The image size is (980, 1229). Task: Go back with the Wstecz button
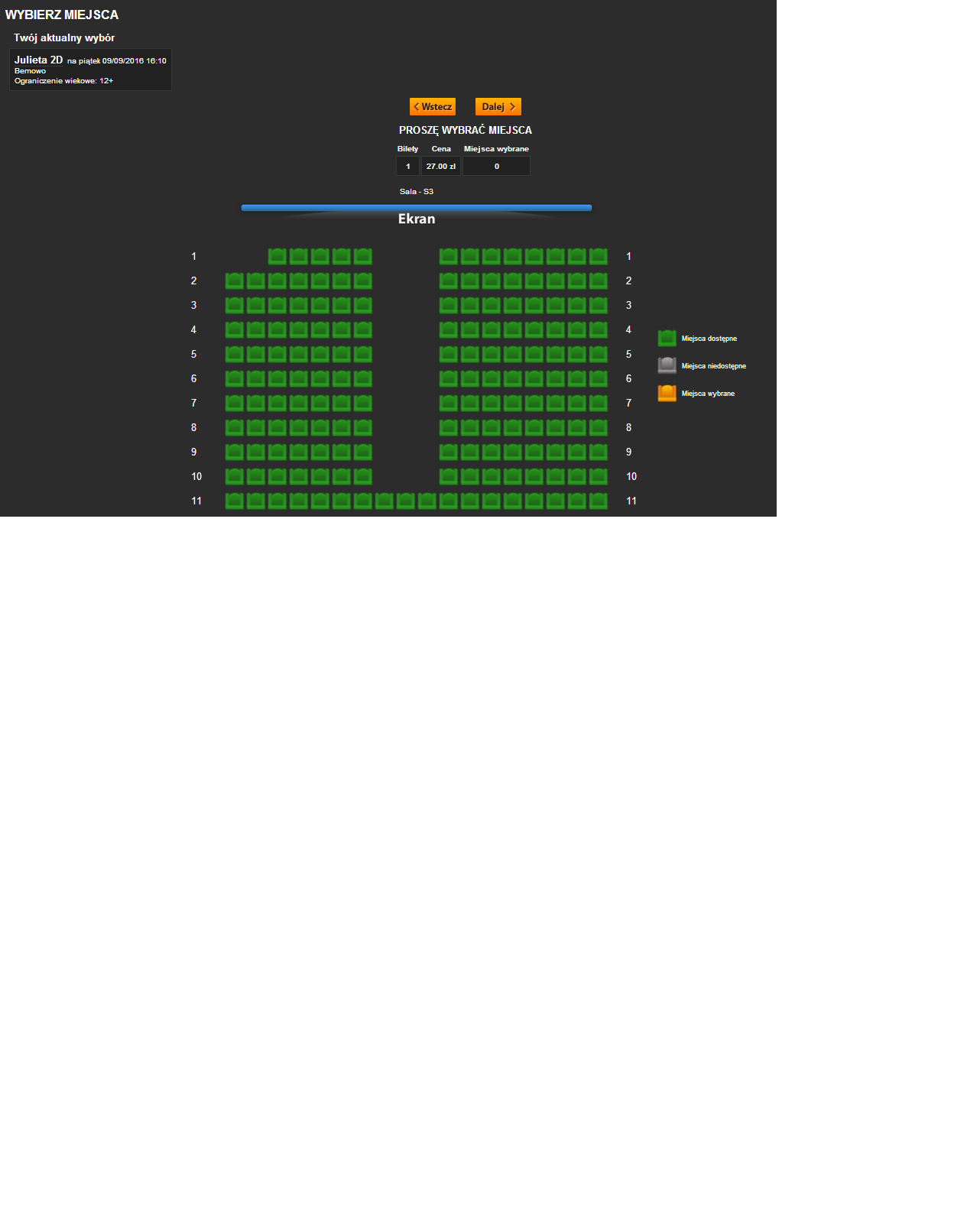tap(433, 107)
